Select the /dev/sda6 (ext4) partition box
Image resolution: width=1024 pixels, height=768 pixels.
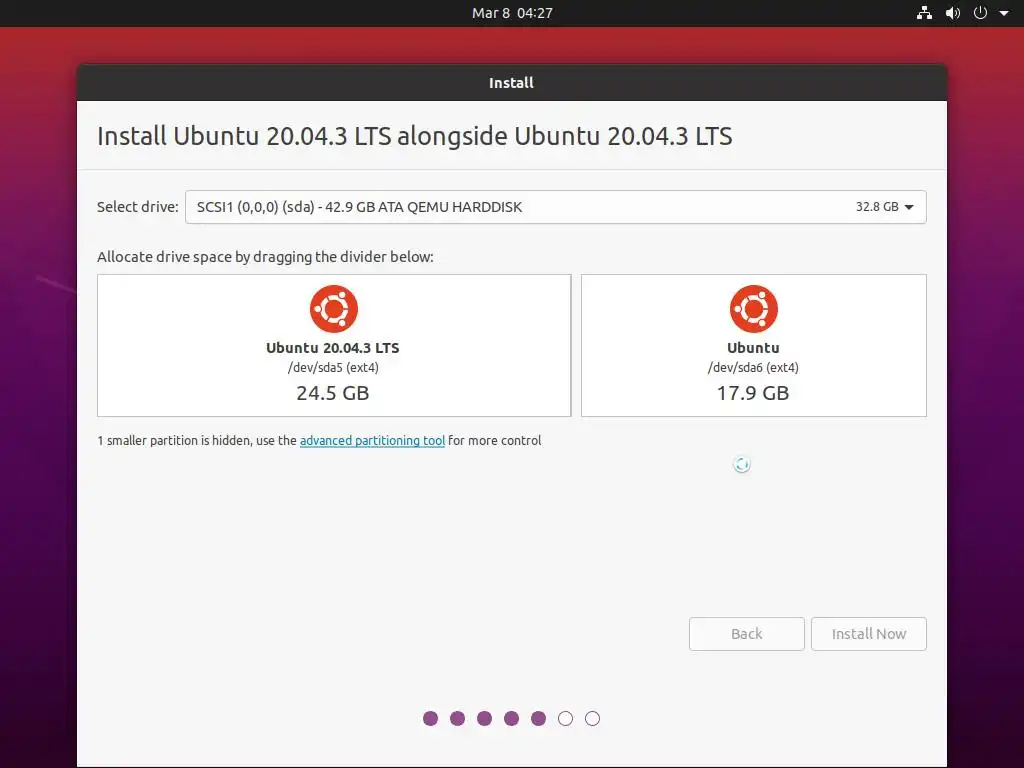[x=754, y=345]
